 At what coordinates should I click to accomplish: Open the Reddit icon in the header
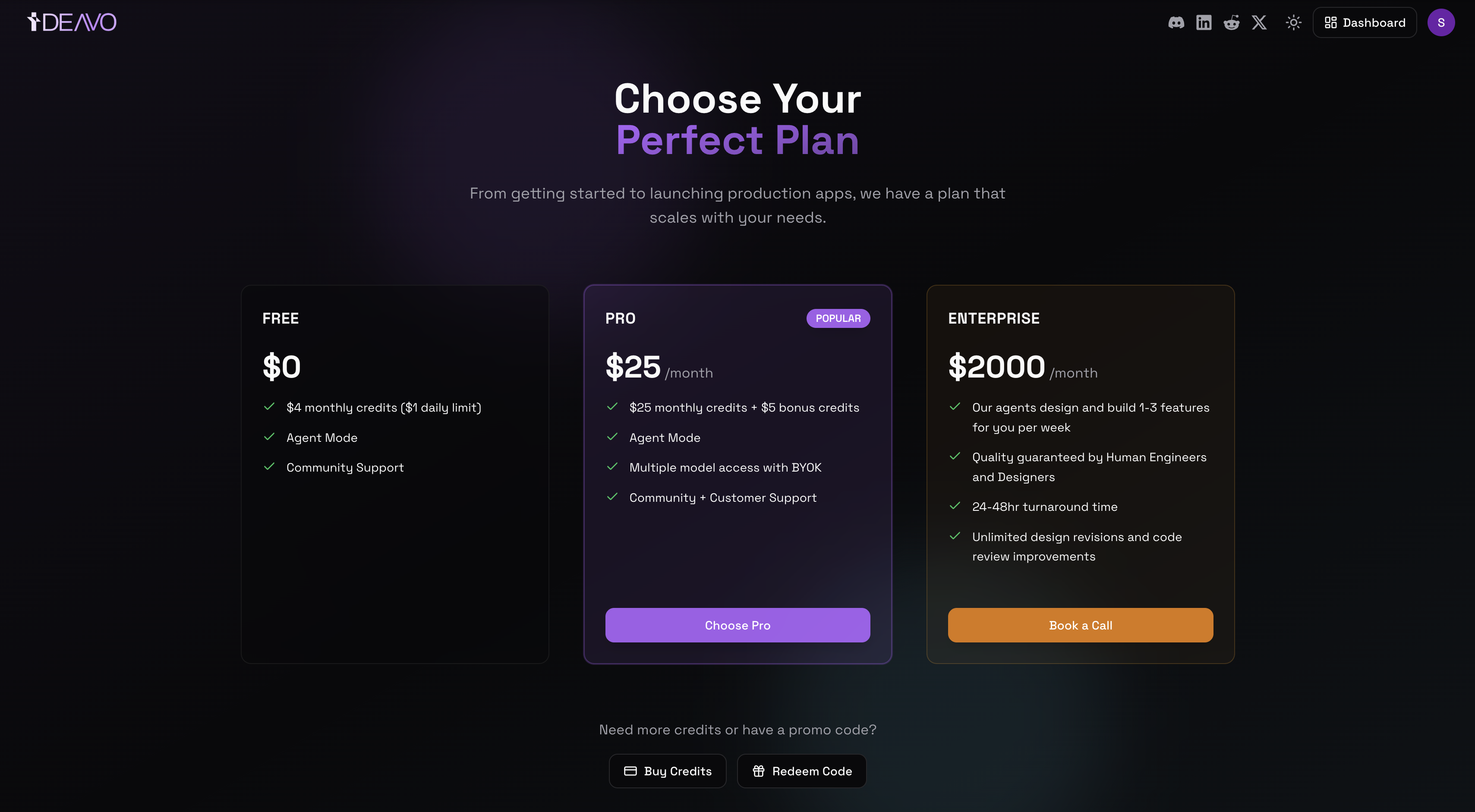click(x=1232, y=22)
